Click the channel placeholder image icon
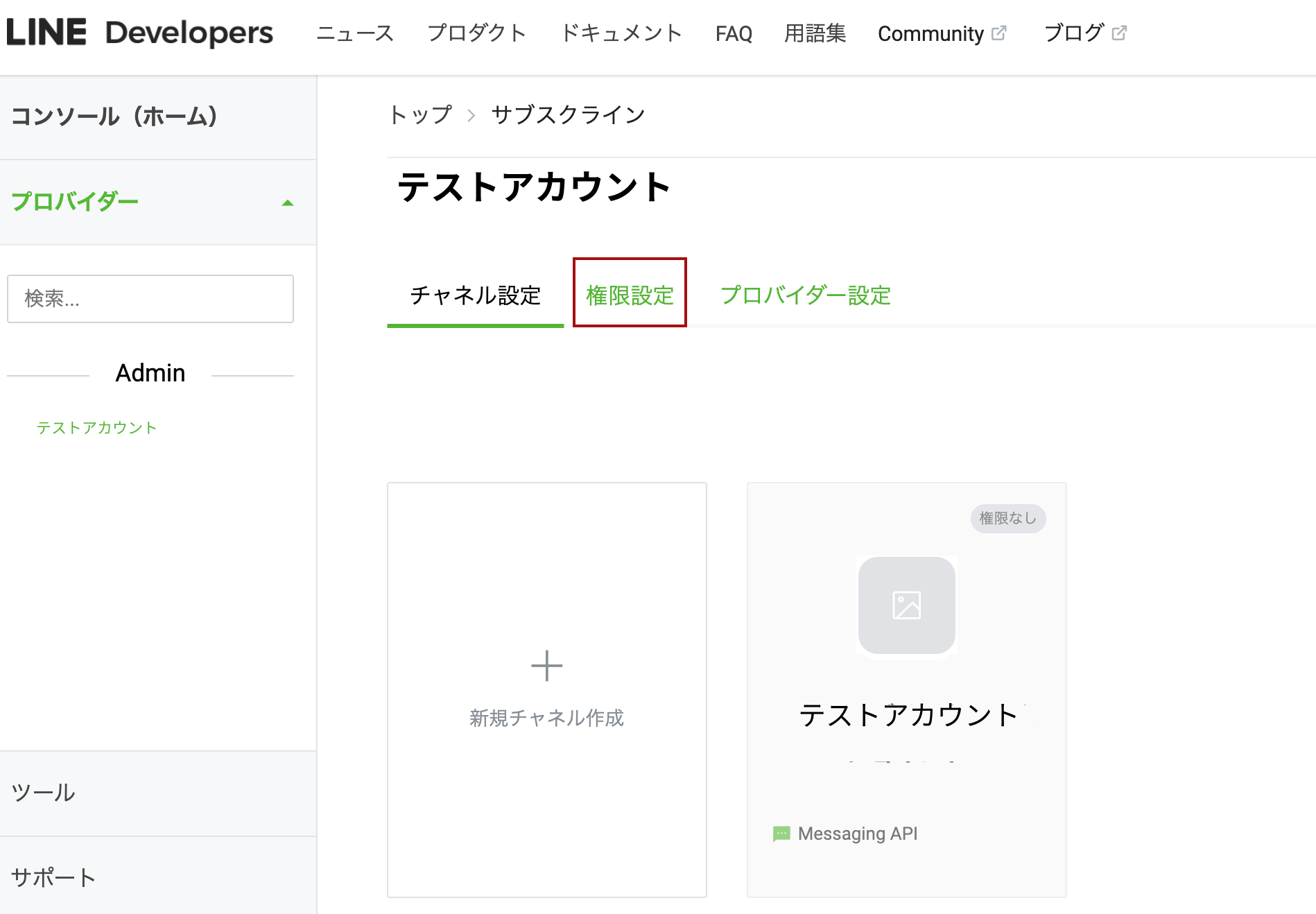Viewport: 1316px width, 914px height. point(906,605)
